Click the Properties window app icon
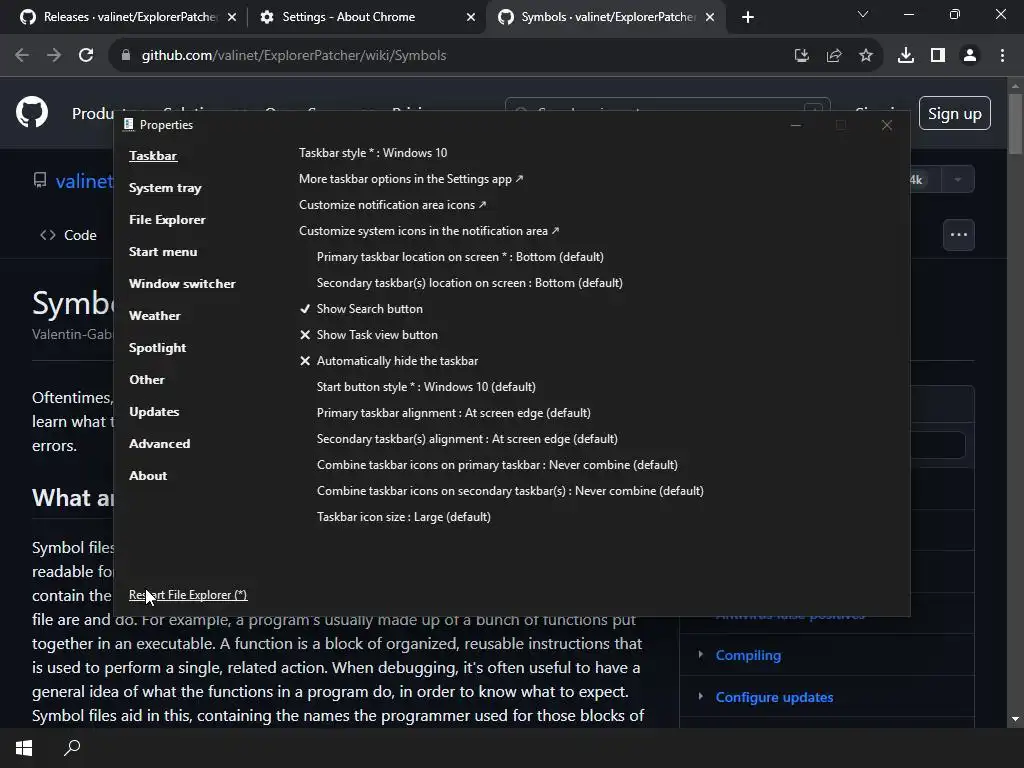 click(x=128, y=124)
